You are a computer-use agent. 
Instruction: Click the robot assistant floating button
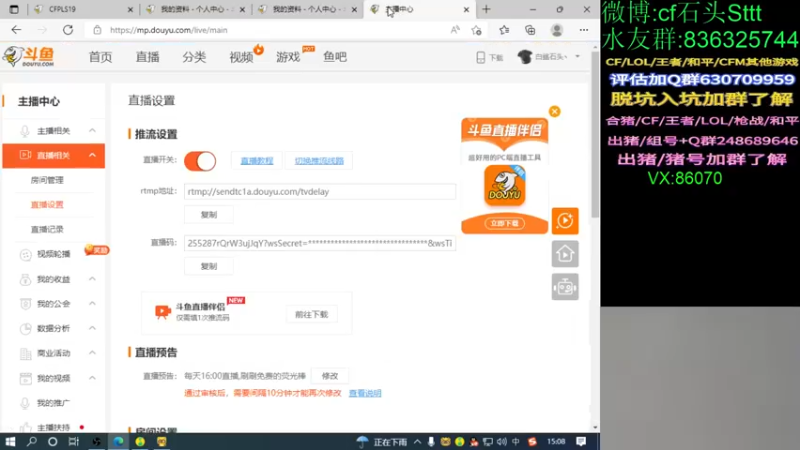tap(565, 287)
